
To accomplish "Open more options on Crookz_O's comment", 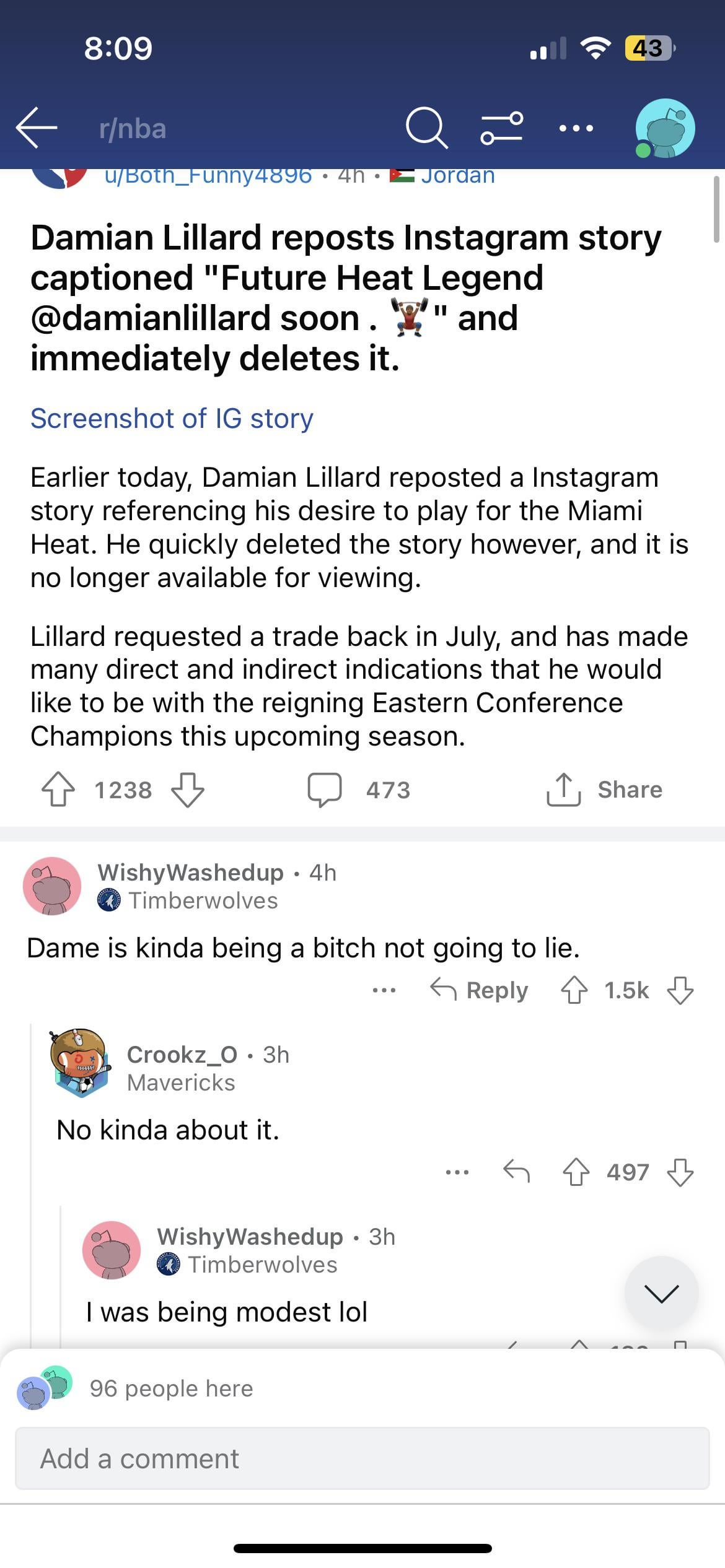I will click(x=457, y=1172).
